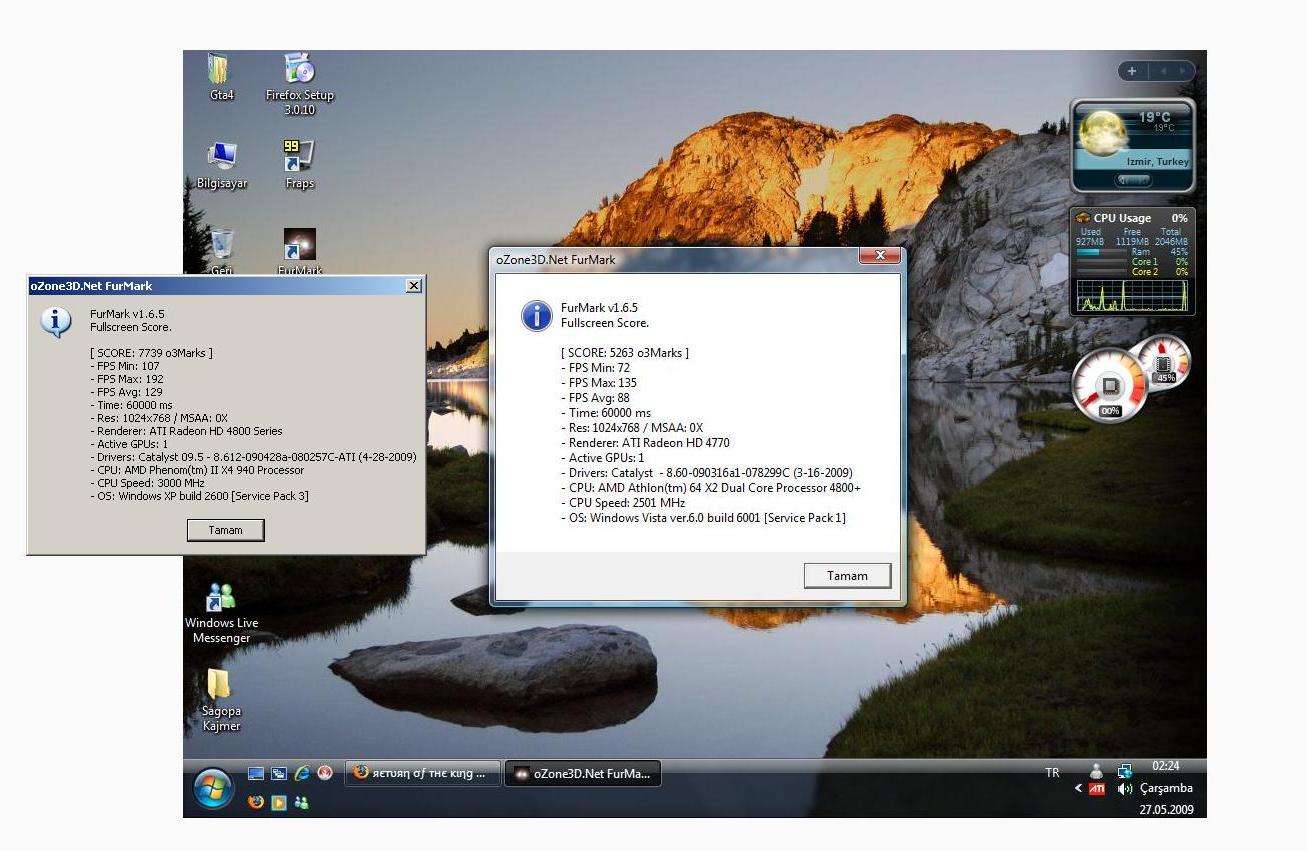1307x851 pixels.
Task: Click the small memory meter dial showing 45%
Action: click(1166, 362)
